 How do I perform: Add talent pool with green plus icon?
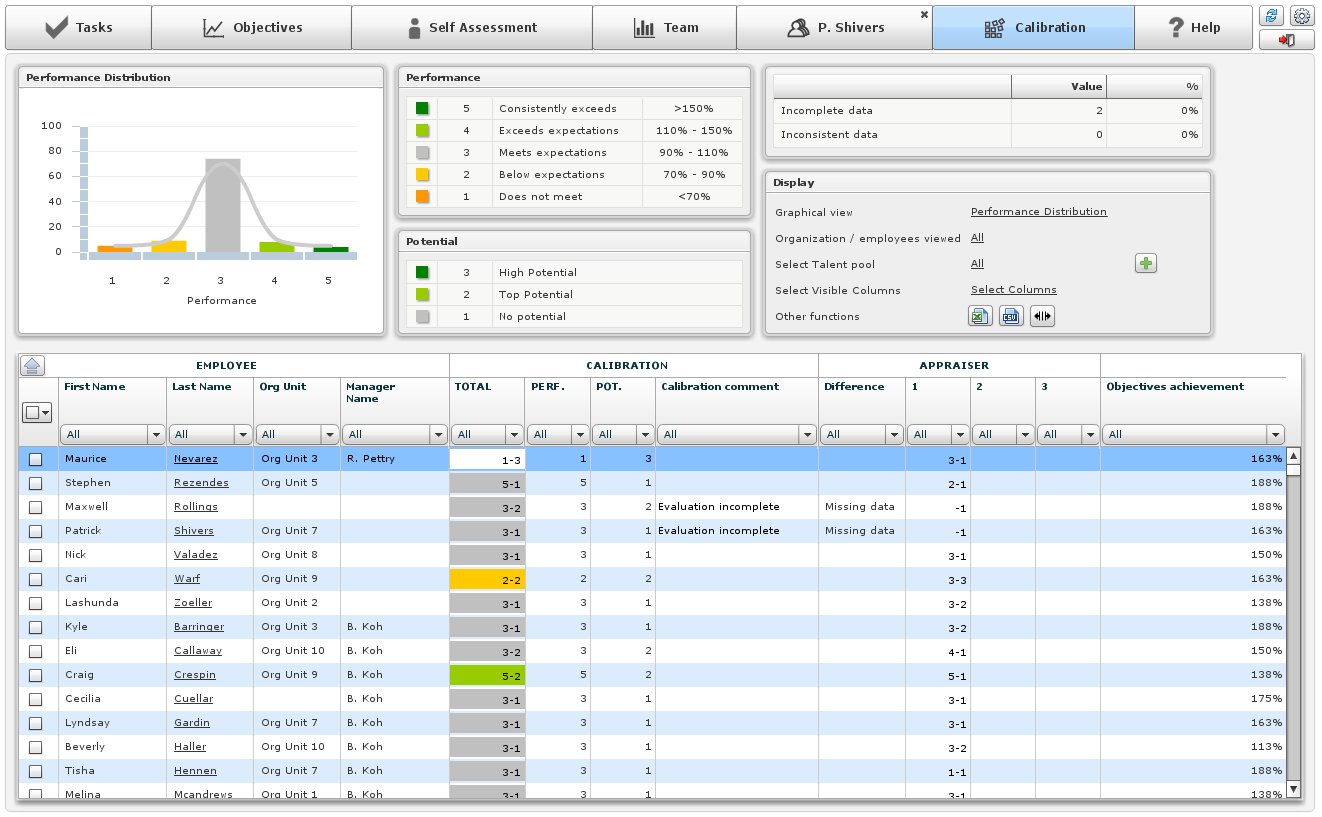[x=1146, y=264]
